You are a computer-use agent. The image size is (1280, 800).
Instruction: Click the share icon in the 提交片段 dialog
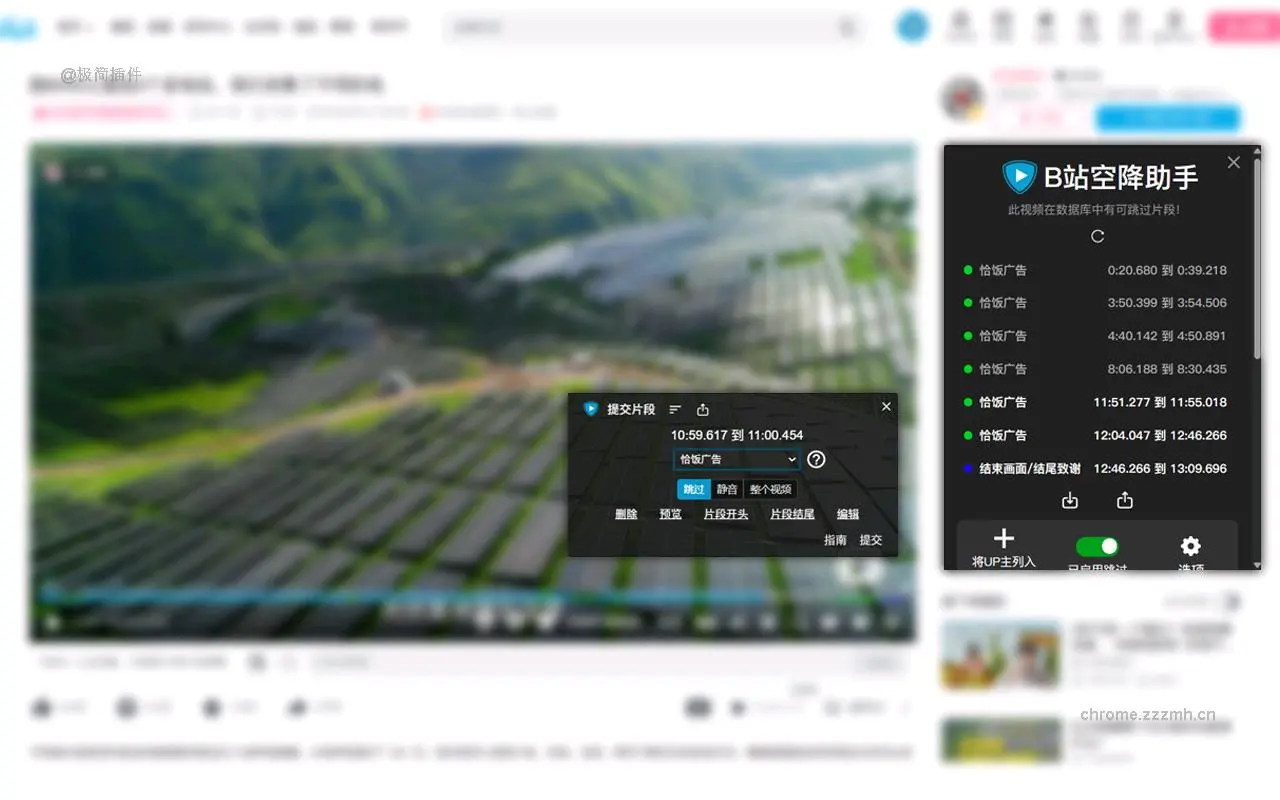[702, 408]
